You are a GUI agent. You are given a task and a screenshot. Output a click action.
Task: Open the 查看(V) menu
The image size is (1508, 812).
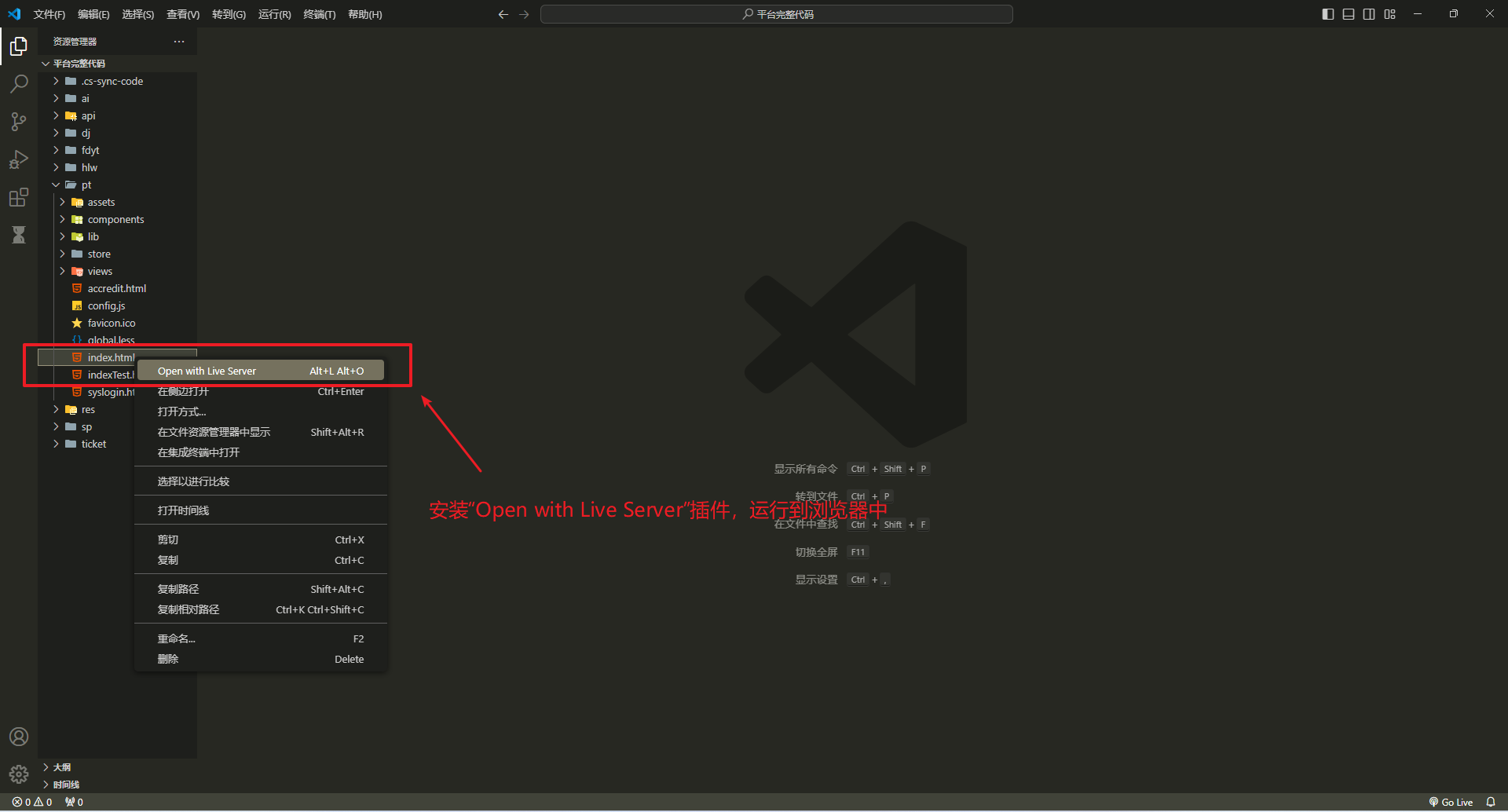point(183,14)
